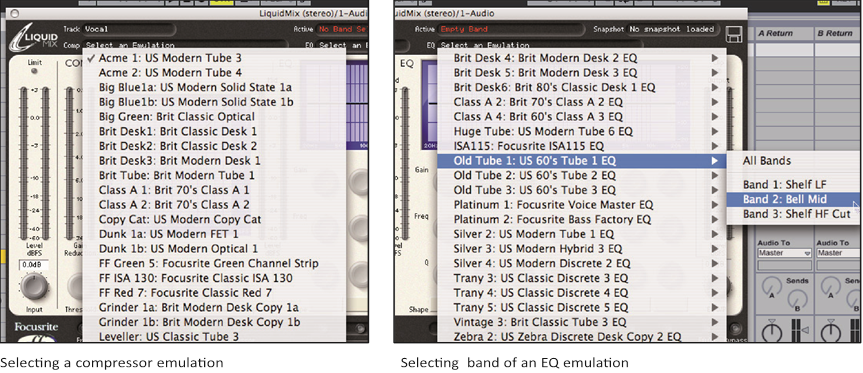Choose FF Green 5: Focusrite Green Channel Strip

(215, 263)
